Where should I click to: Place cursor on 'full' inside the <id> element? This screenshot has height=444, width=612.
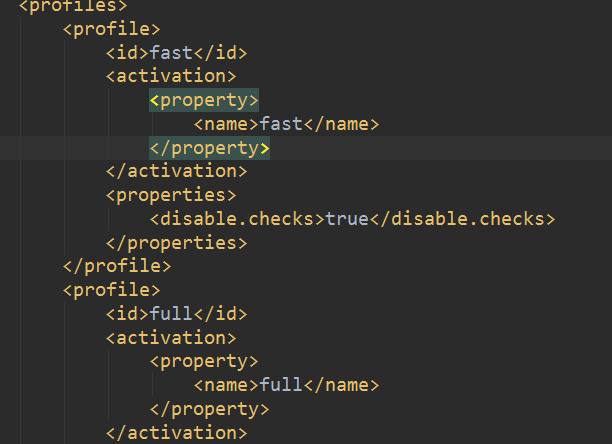pyautogui.click(x=171, y=314)
